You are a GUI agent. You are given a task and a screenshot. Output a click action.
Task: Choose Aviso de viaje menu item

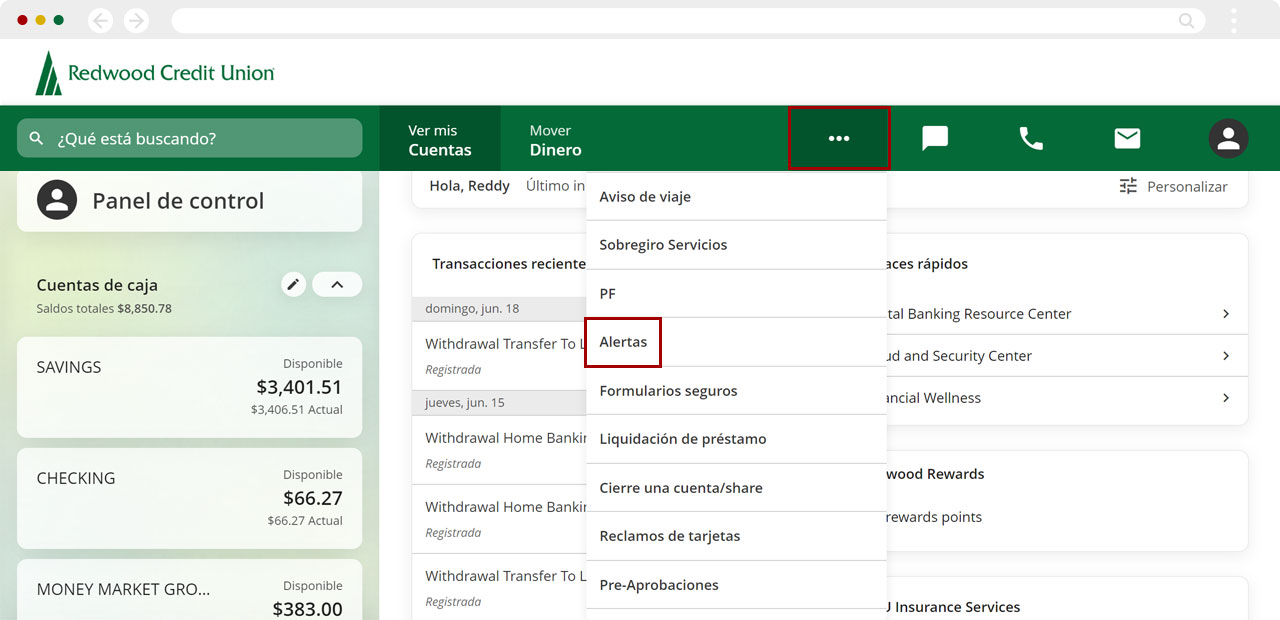(x=645, y=197)
